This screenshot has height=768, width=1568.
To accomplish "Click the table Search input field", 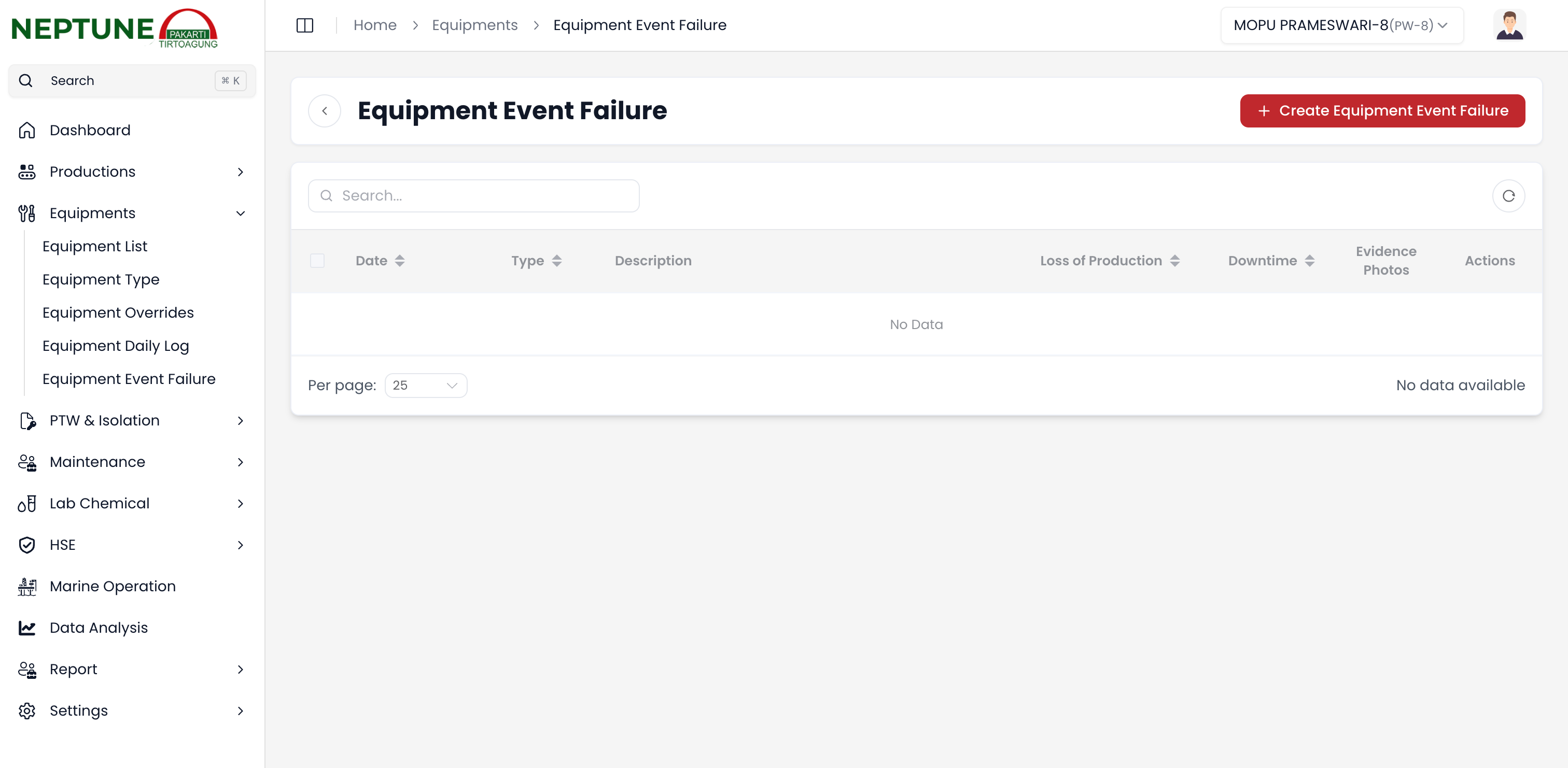I will [x=473, y=196].
